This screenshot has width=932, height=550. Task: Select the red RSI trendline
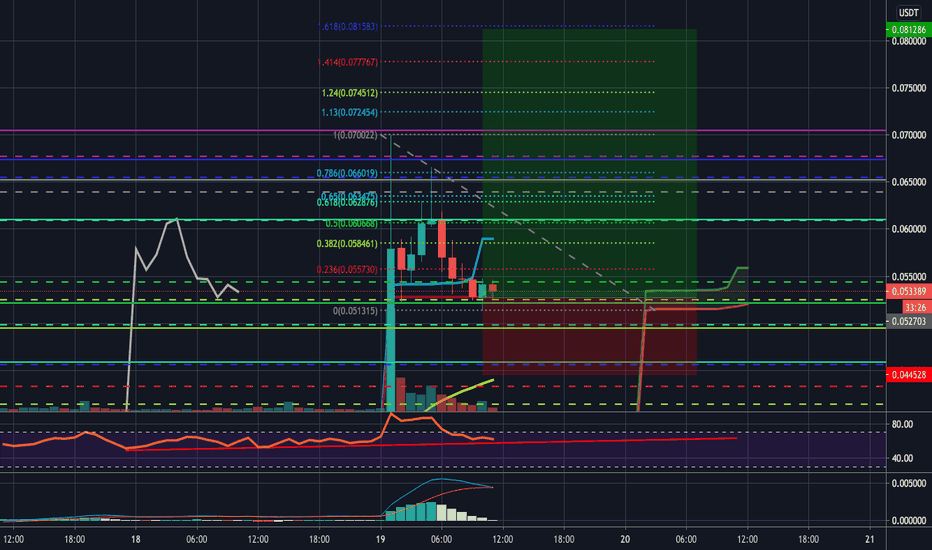pos(432,444)
